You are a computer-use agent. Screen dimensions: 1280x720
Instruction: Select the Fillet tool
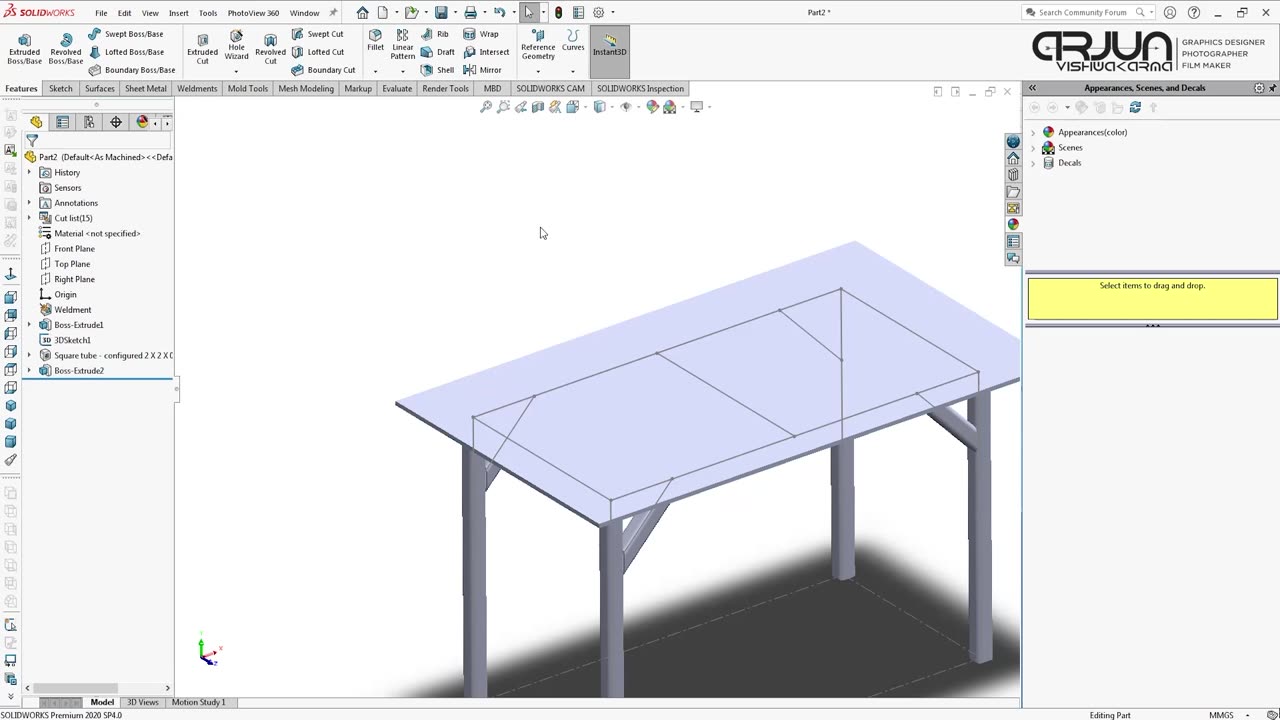pos(375,40)
